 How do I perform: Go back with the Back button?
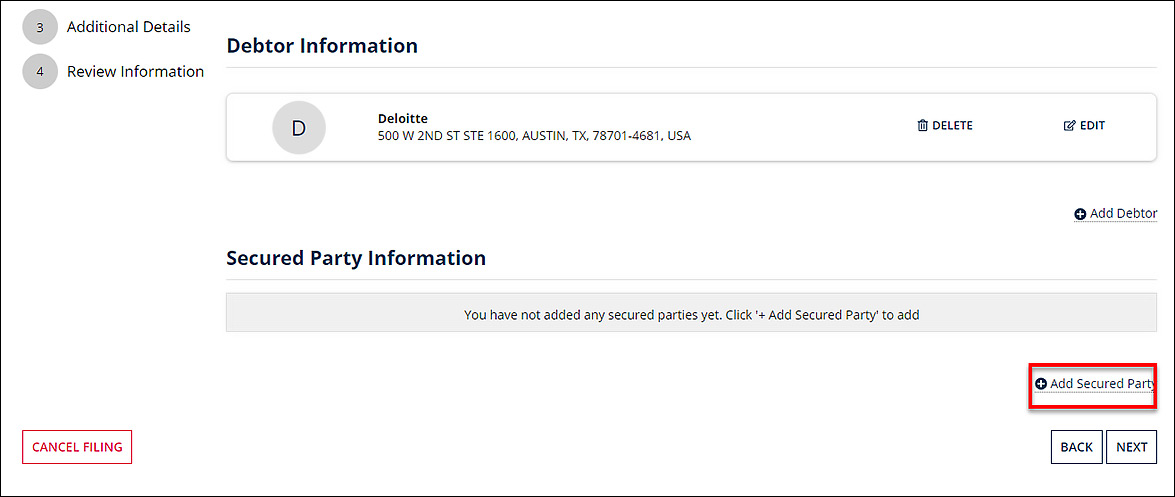pyautogui.click(x=1076, y=447)
